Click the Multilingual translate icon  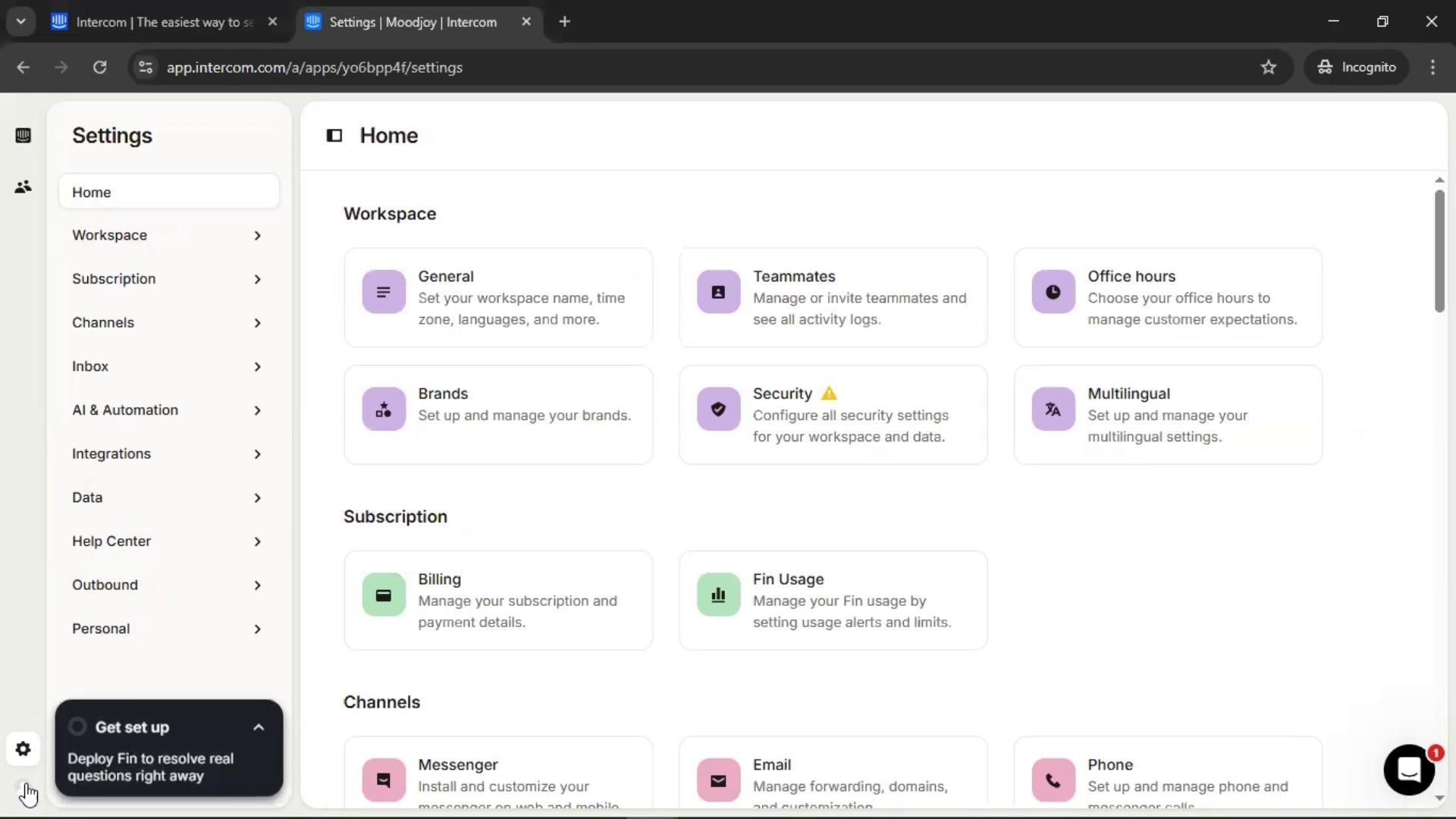[x=1053, y=409]
